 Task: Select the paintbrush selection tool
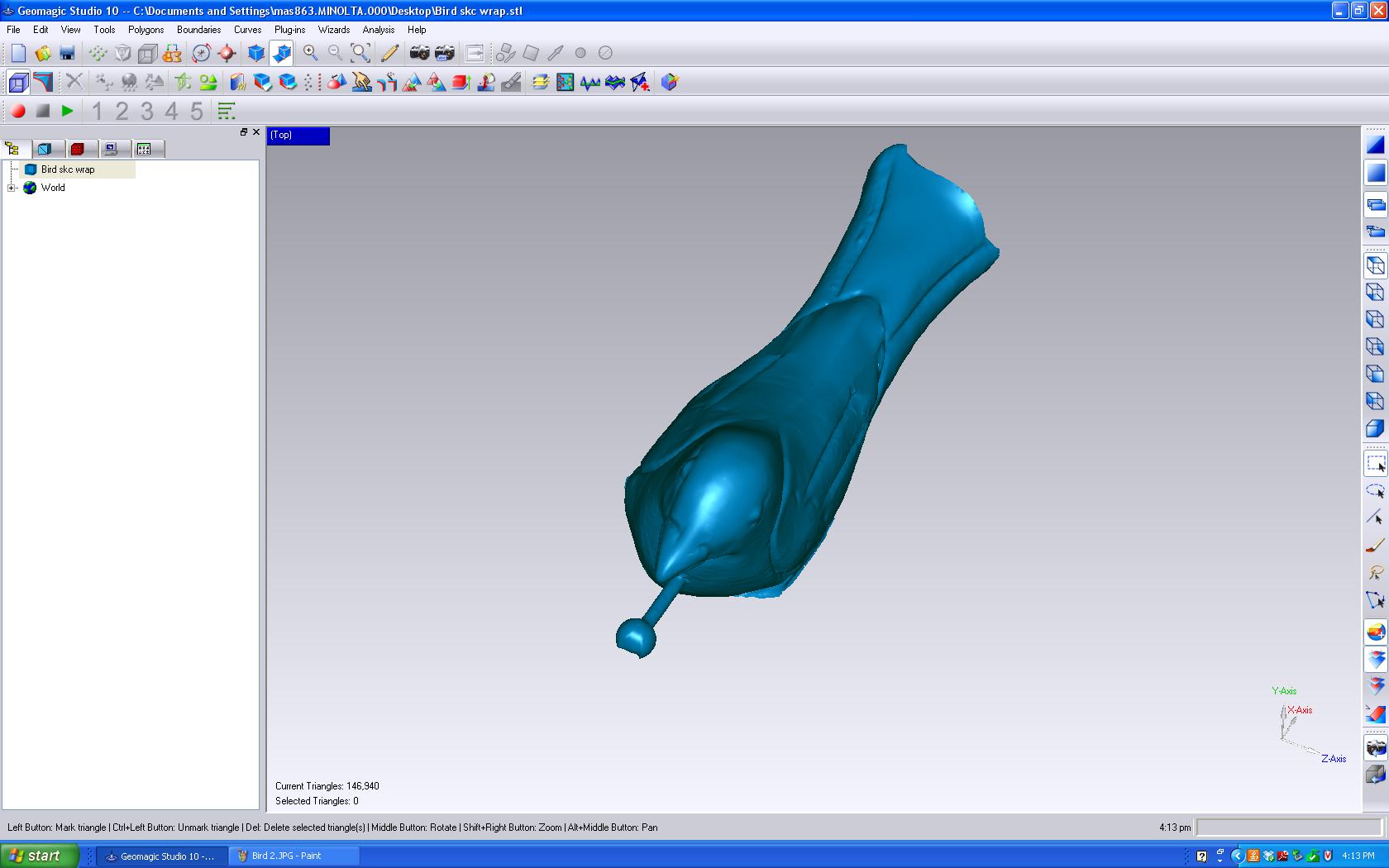tap(1376, 546)
